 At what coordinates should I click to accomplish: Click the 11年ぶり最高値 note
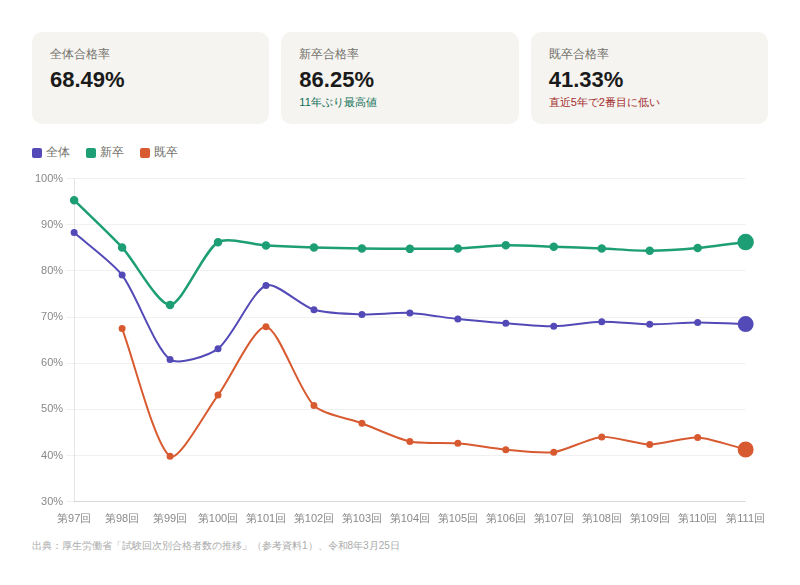point(337,102)
